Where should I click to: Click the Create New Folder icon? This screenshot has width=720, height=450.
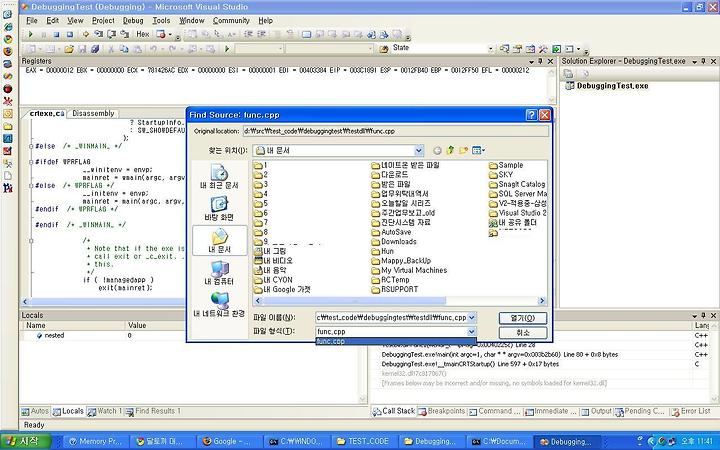(x=463, y=150)
